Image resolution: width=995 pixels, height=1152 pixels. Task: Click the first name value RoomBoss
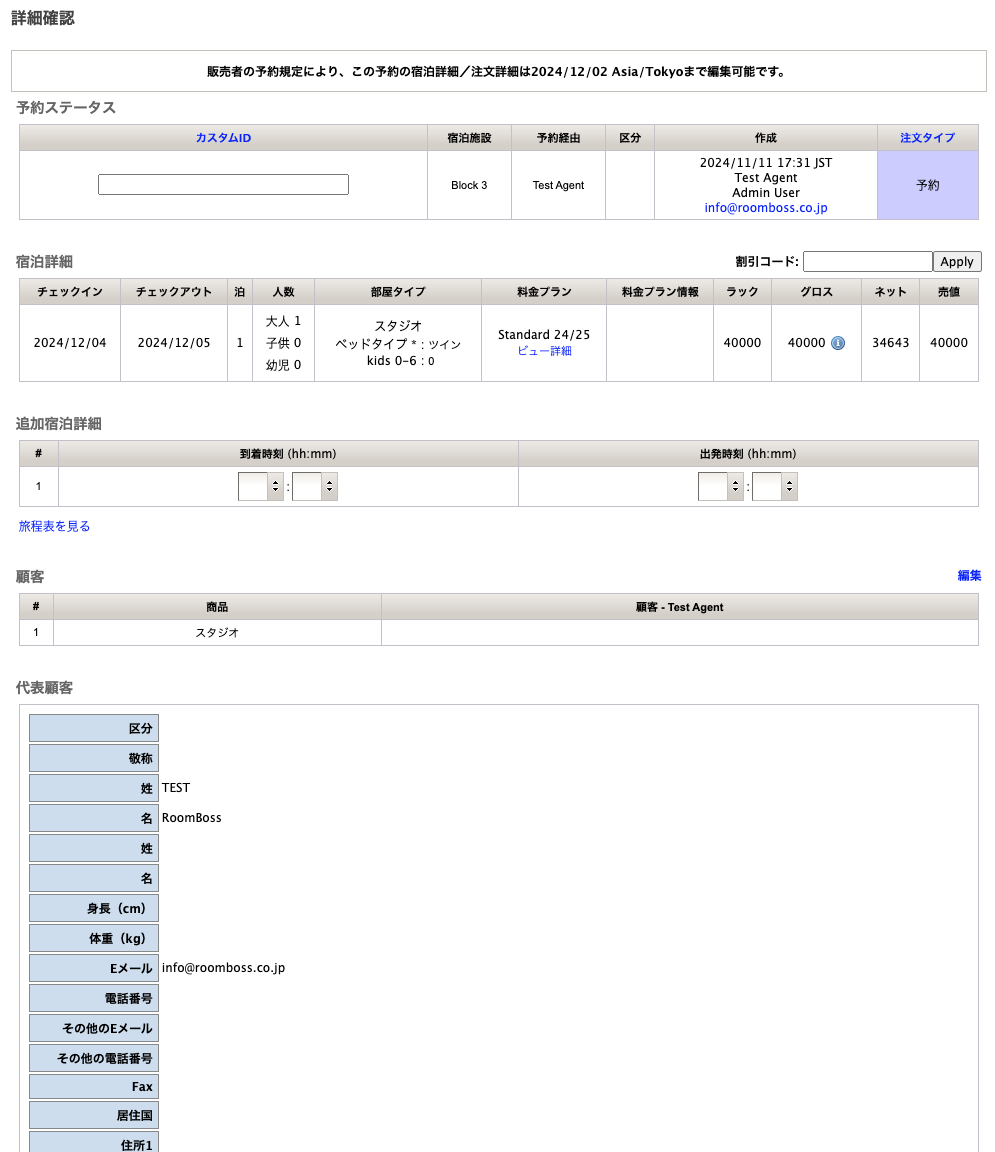(x=192, y=818)
